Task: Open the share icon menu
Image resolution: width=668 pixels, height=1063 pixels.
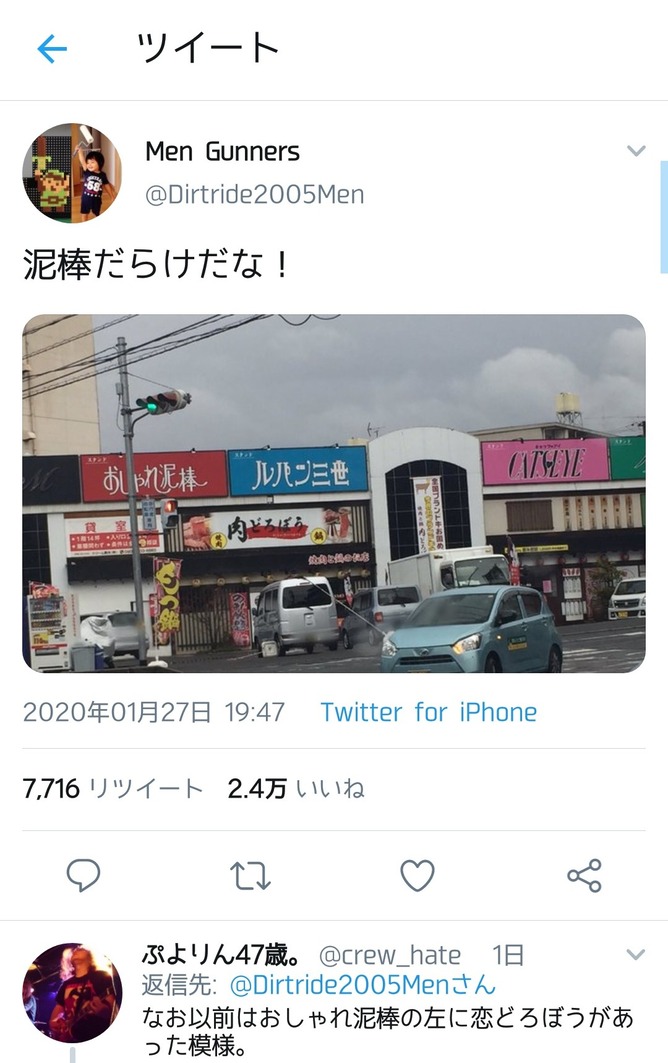Action: 585,875
